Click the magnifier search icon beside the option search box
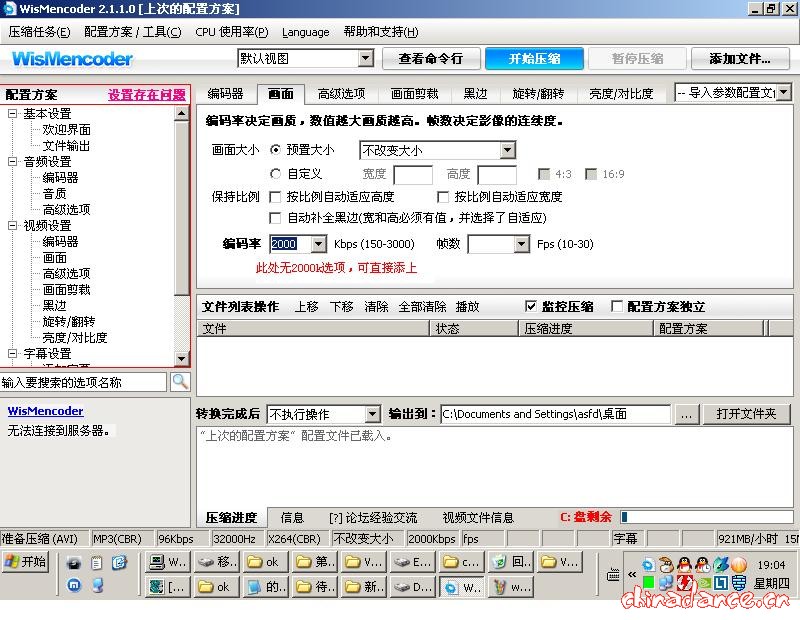Screen dimensions: 800x620 180,381
